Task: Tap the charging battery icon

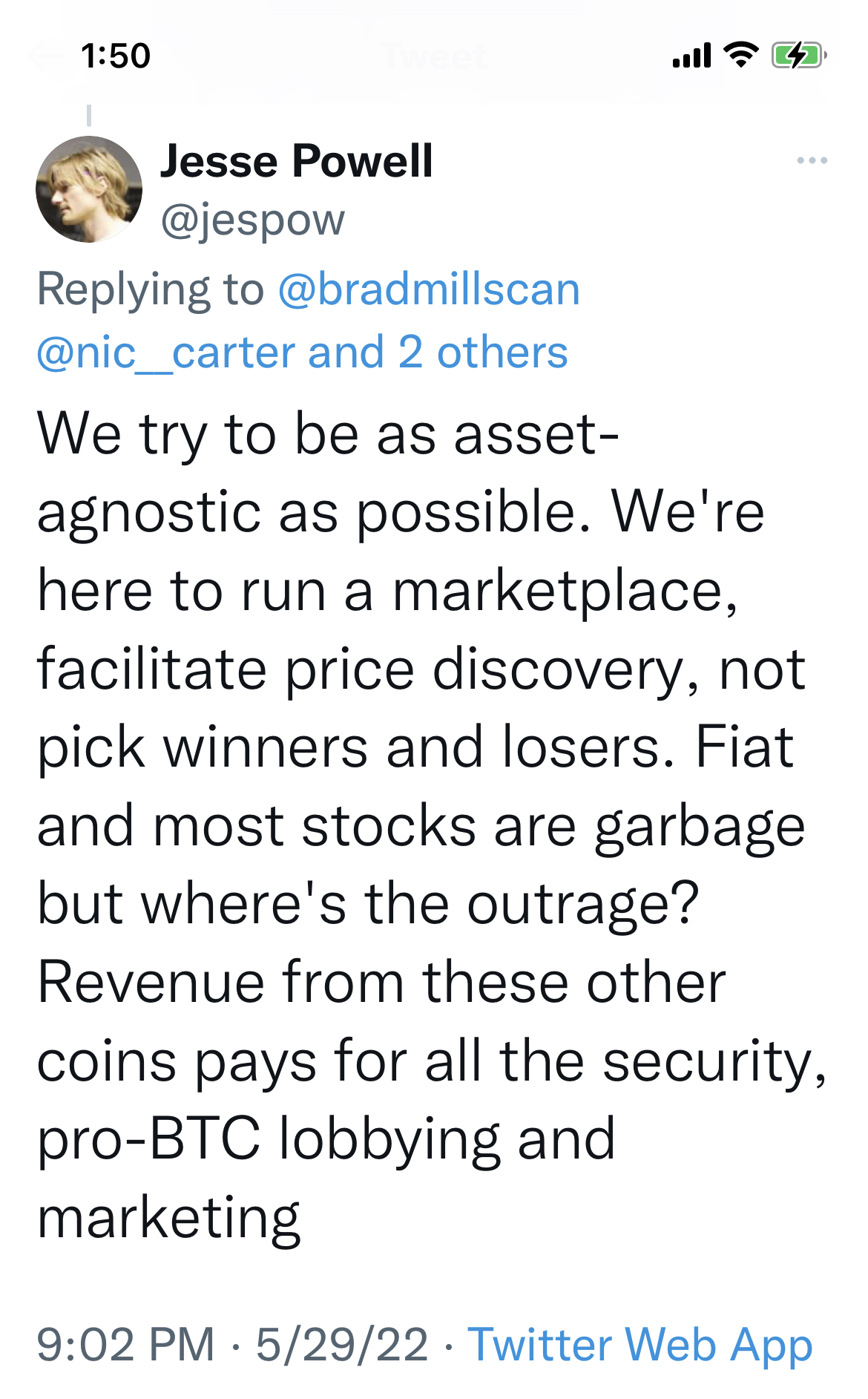Action: (798, 56)
